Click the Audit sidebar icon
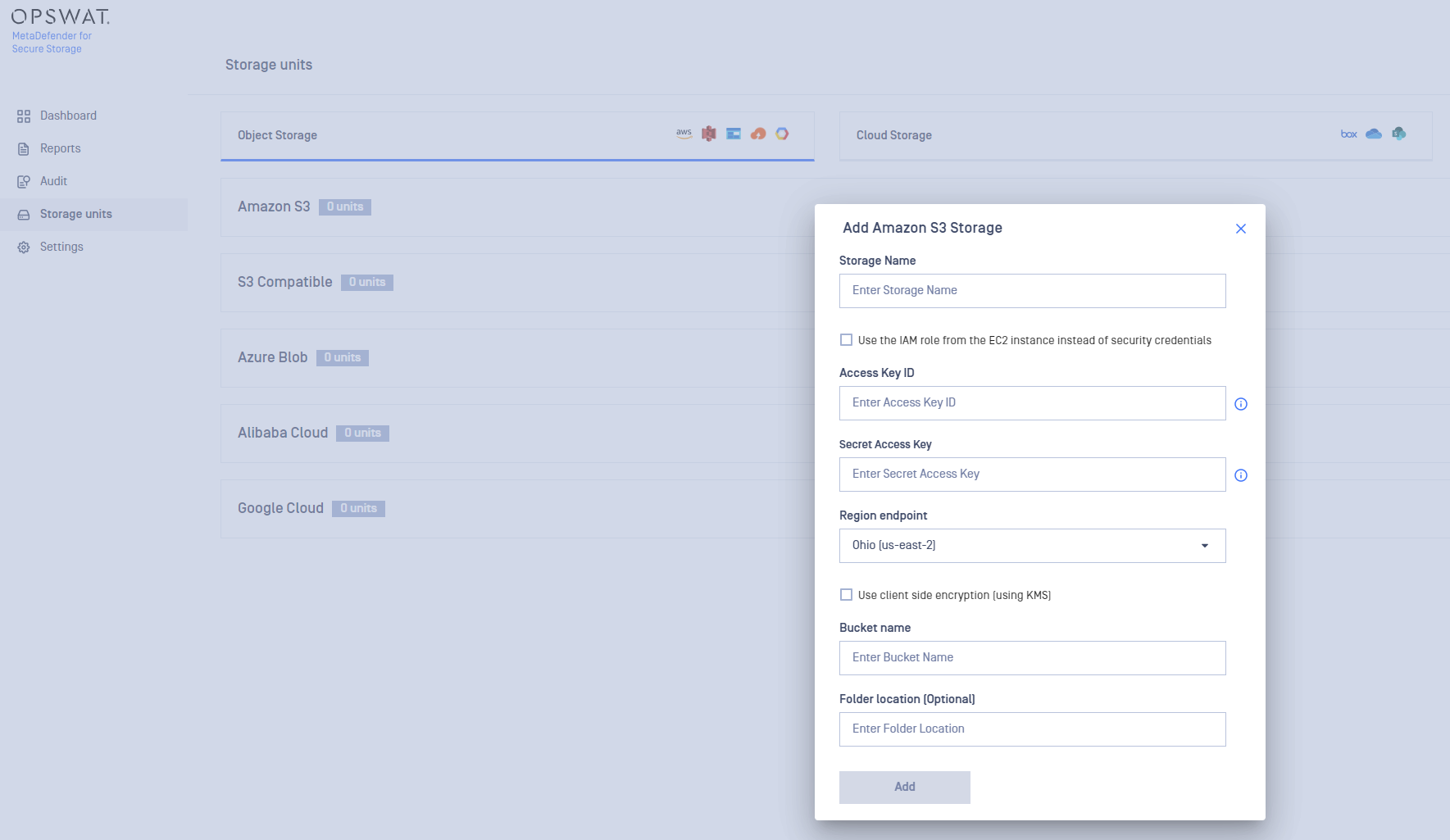 coord(24,182)
